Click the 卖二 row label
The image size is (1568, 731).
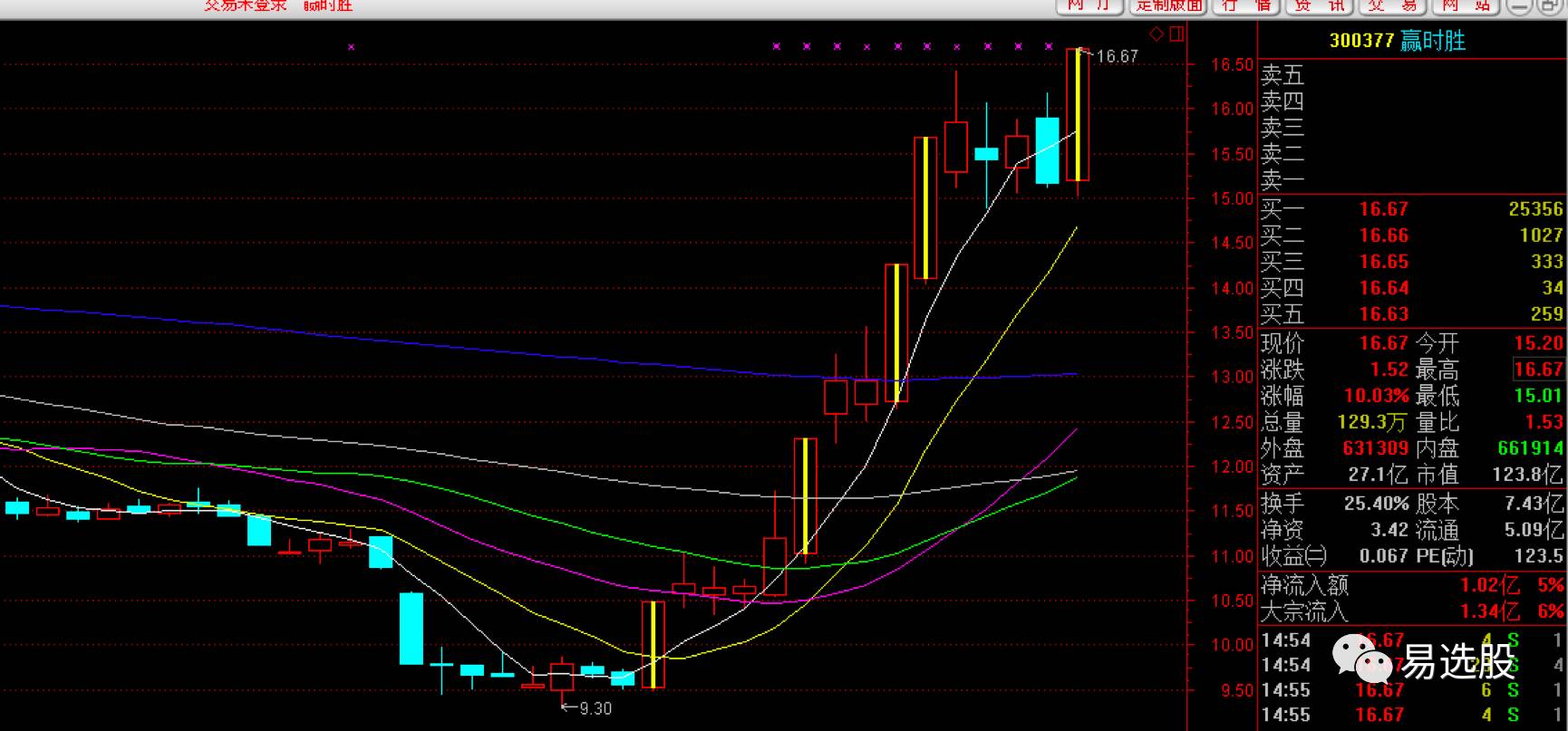point(1282,154)
